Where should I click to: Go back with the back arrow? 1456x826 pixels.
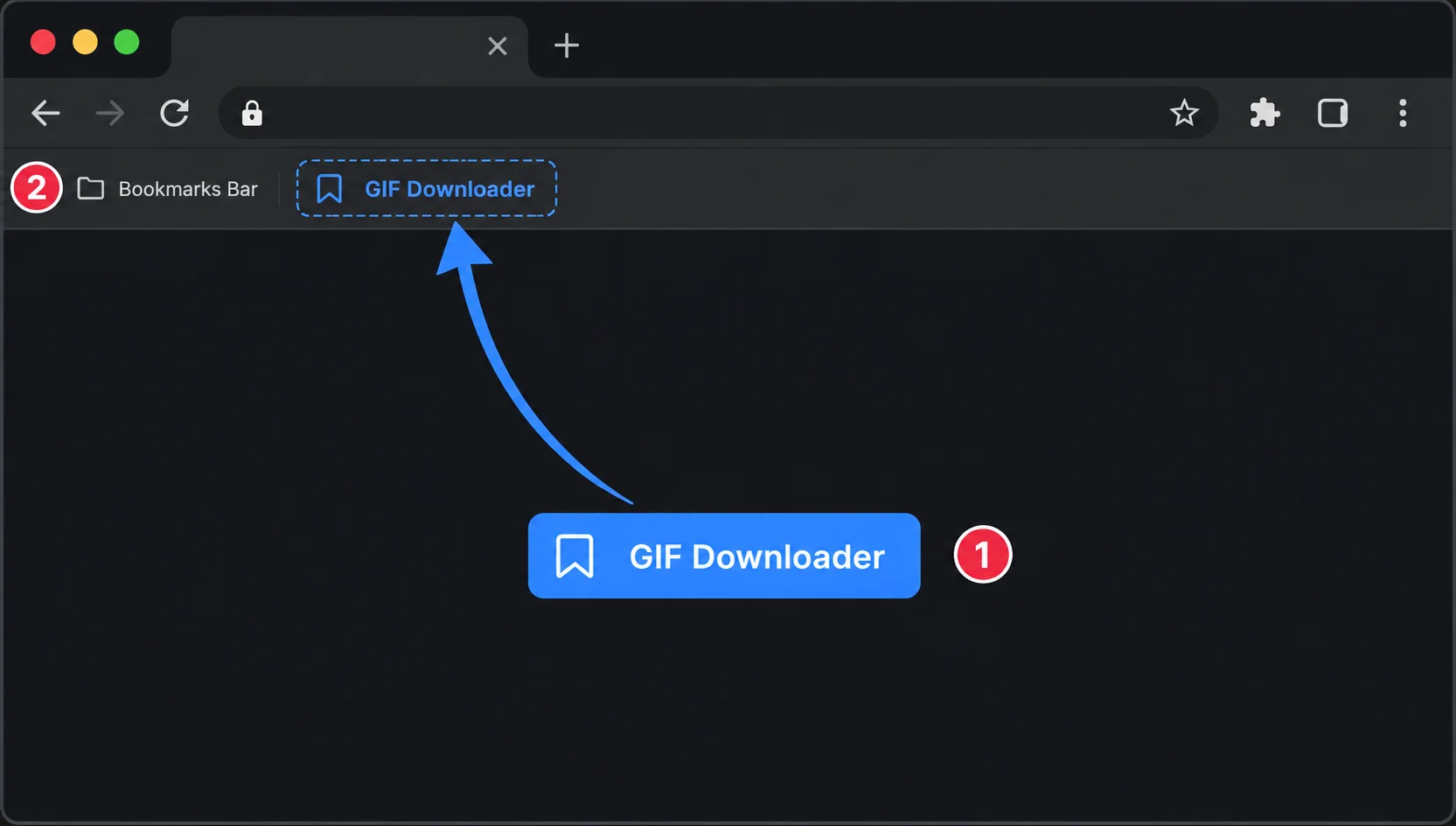pos(45,113)
